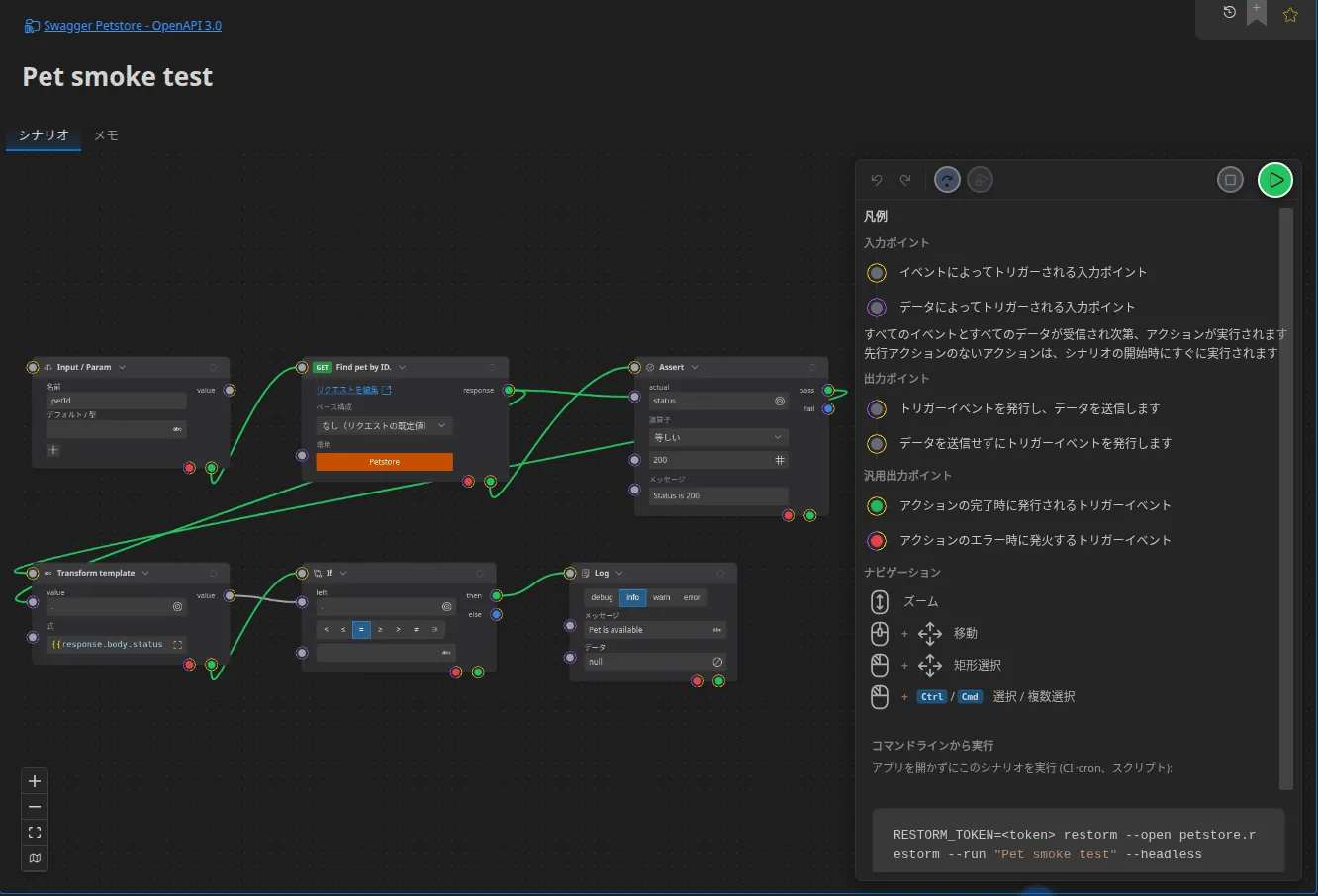The height and width of the screenshot is (896, 1318).
Task: Click the hash number-type icon beside 200
Action: point(780,460)
